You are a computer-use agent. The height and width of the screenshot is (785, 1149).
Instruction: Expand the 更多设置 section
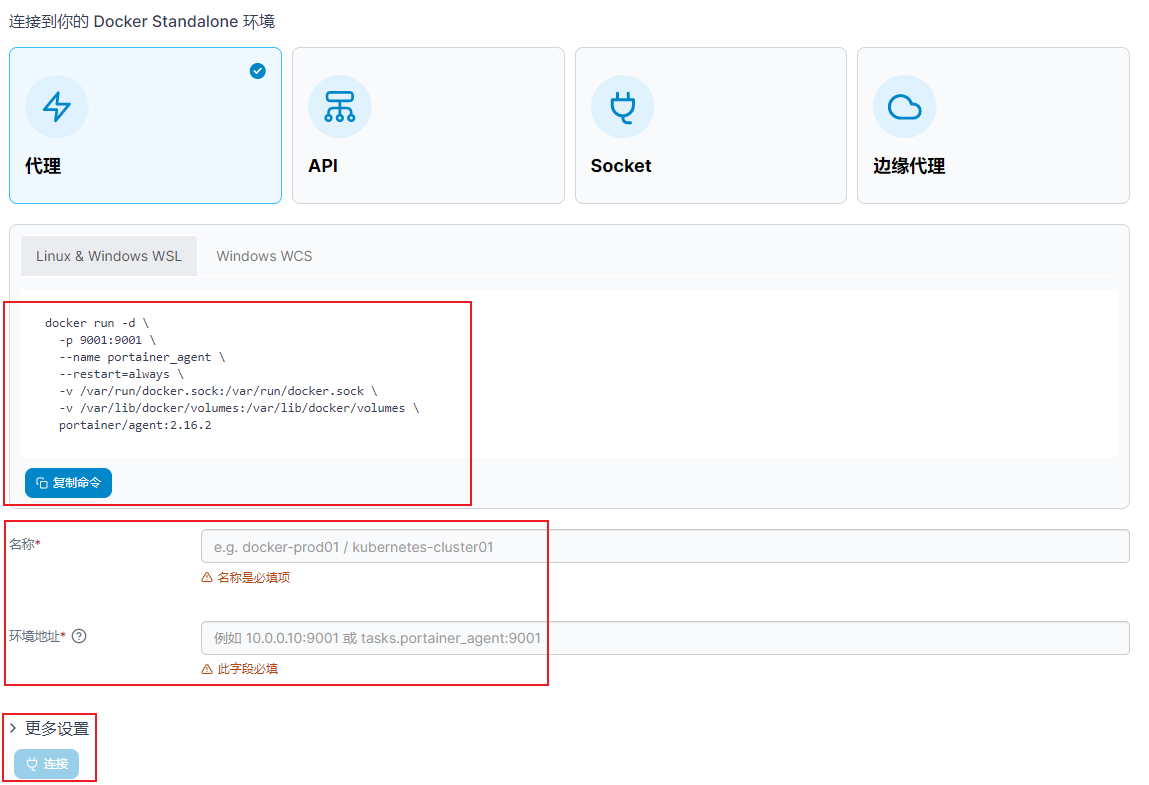(x=49, y=729)
